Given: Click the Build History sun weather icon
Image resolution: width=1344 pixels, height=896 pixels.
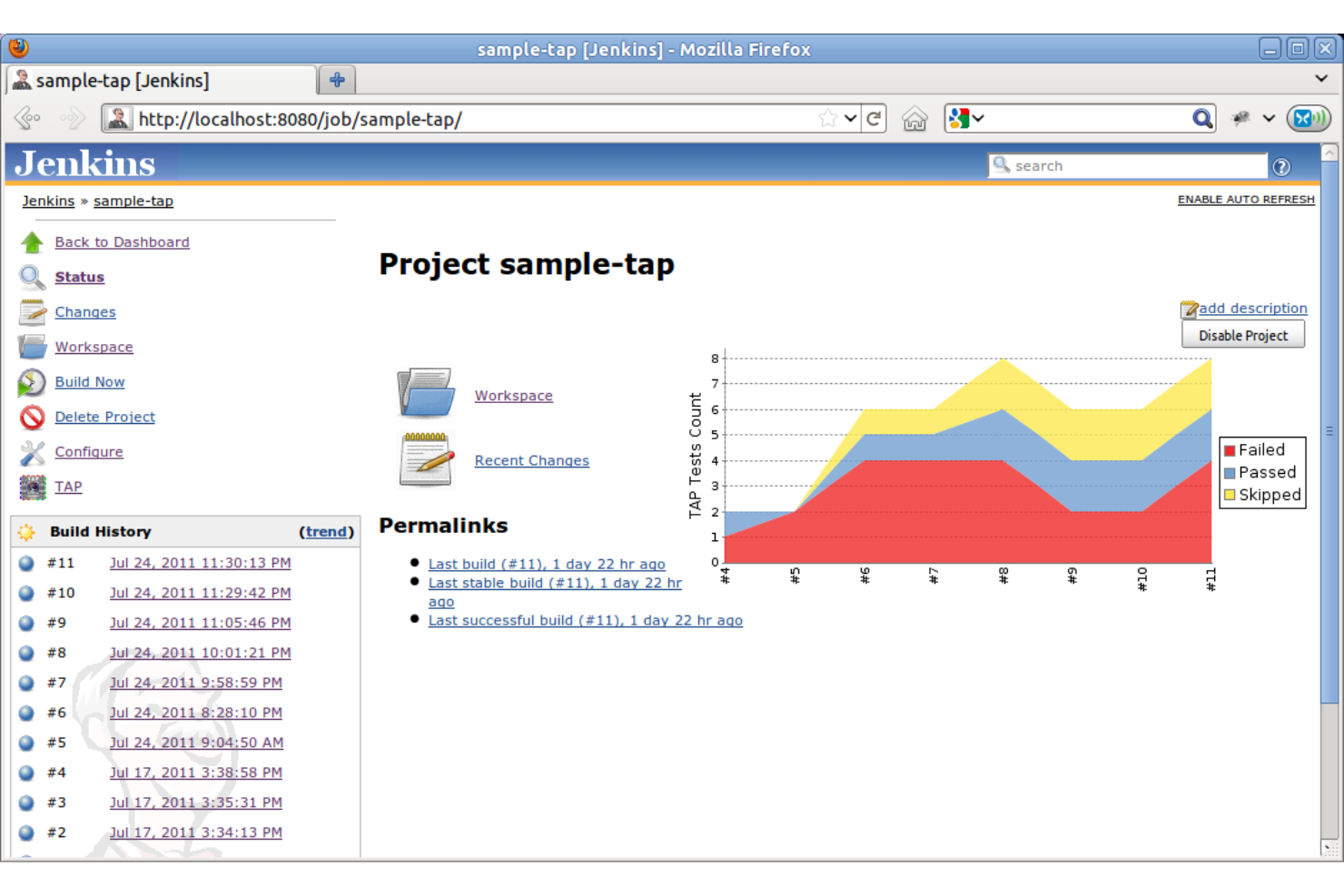Looking at the screenshot, I should [26, 532].
